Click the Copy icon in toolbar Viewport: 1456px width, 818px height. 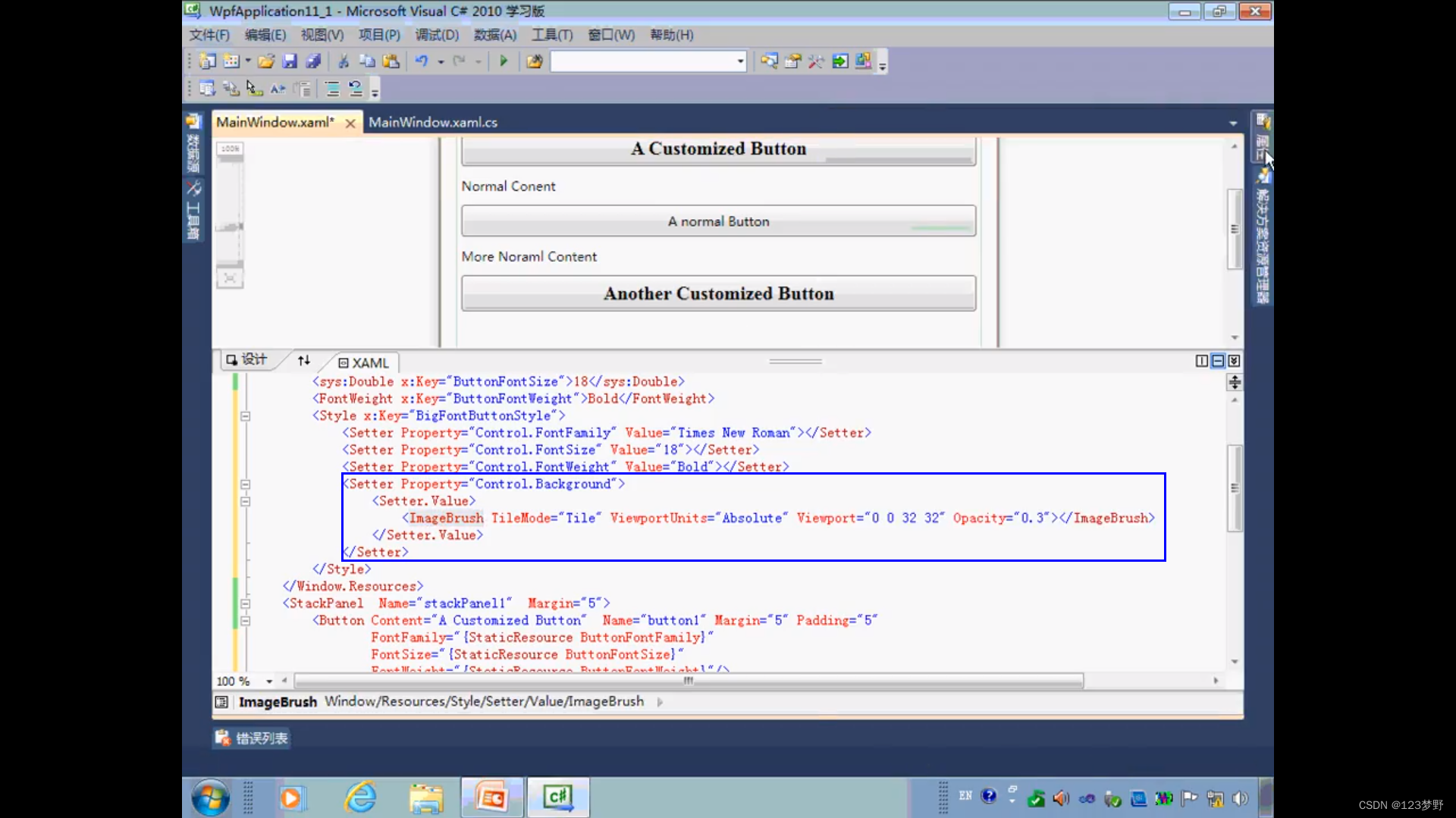[x=367, y=61]
